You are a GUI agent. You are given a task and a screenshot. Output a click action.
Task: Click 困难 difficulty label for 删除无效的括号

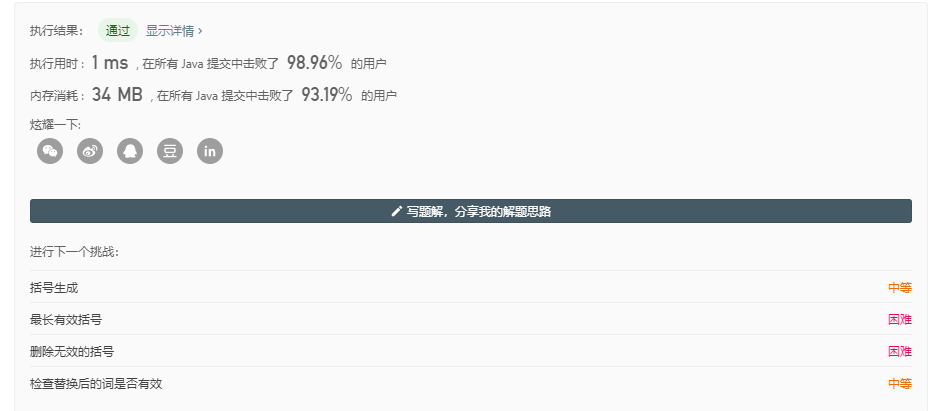[x=900, y=352]
